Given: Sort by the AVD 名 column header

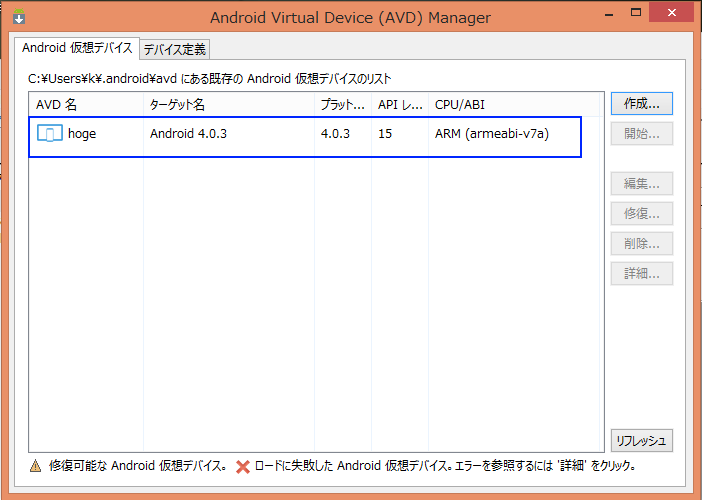Looking at the screenshot, I should click(x=86, y=105).
